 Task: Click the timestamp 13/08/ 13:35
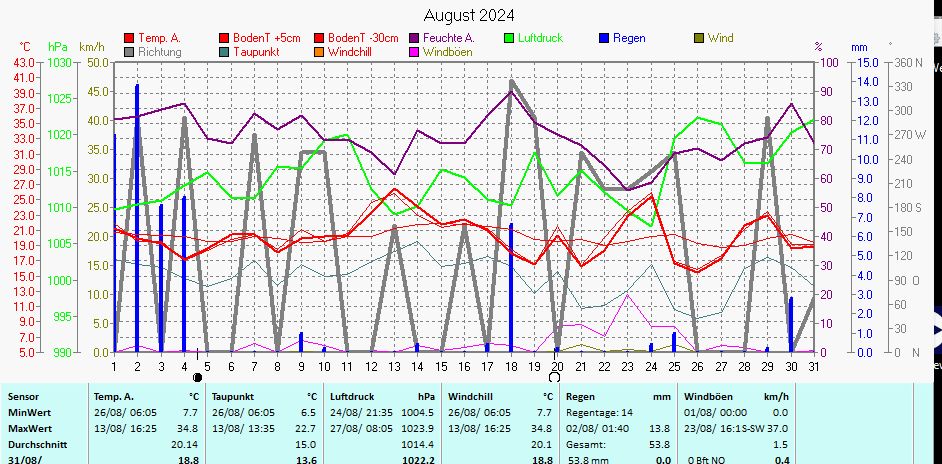coord(243,429)
